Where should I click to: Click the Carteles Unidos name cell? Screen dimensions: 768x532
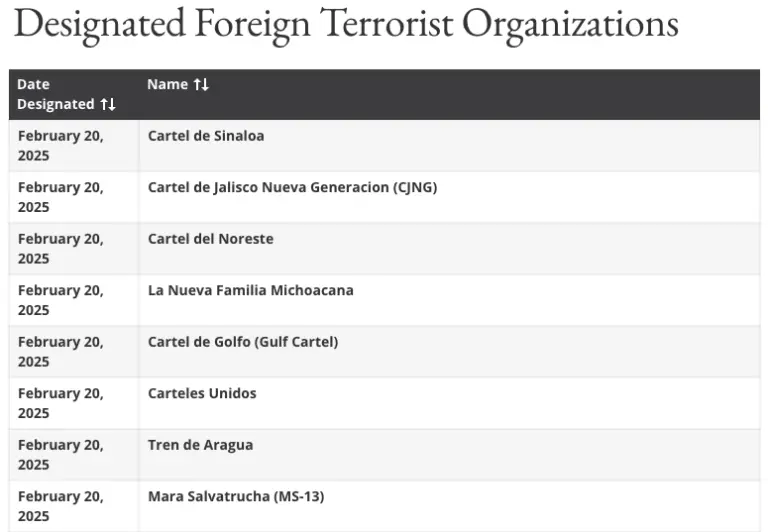click(202, 393)
